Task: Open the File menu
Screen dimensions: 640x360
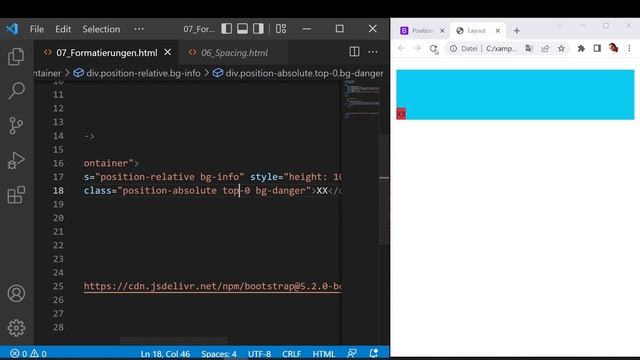Action: [37, 29]
